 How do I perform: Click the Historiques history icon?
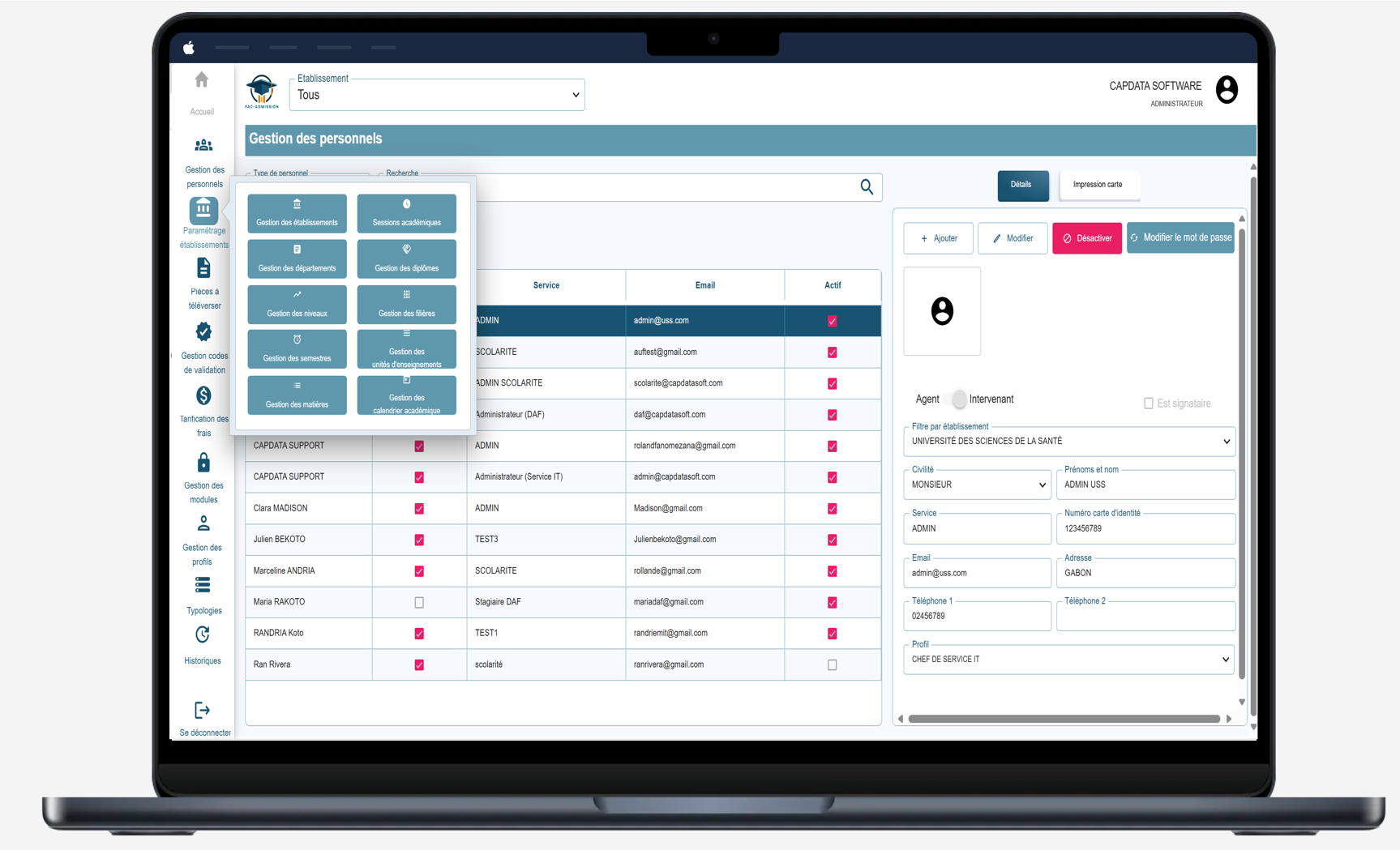203,634
